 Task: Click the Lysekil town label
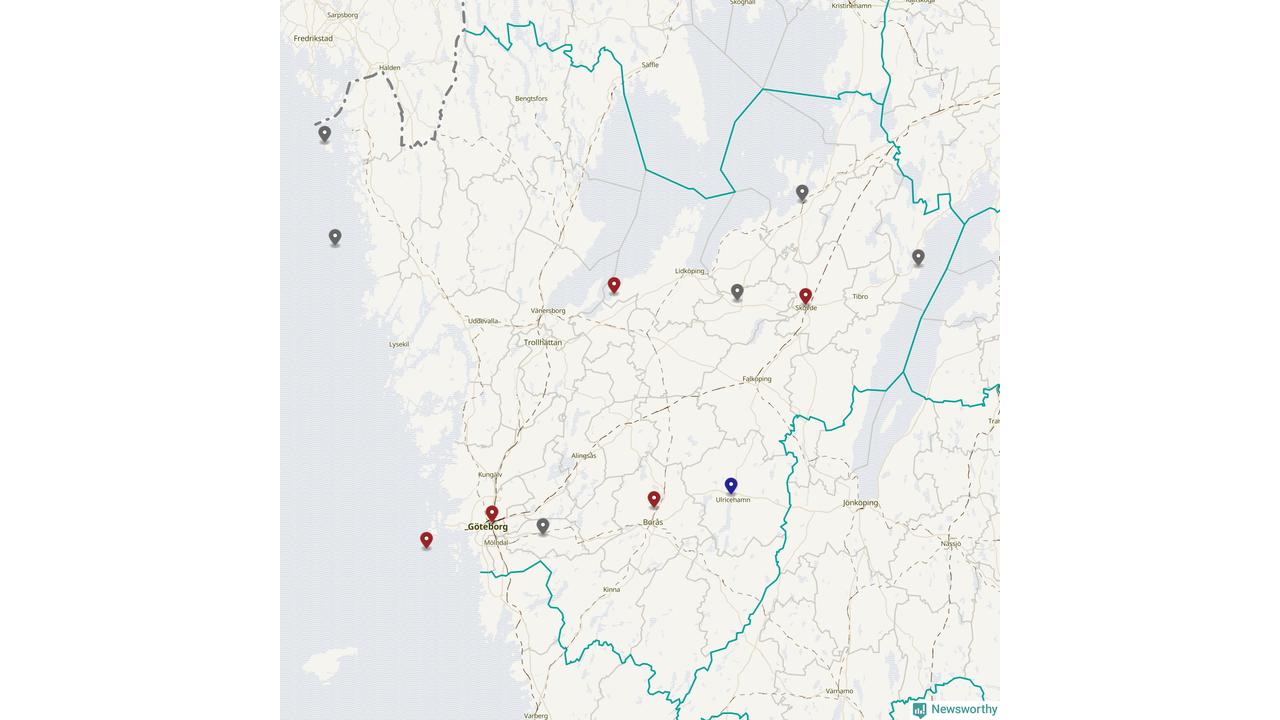399,344
